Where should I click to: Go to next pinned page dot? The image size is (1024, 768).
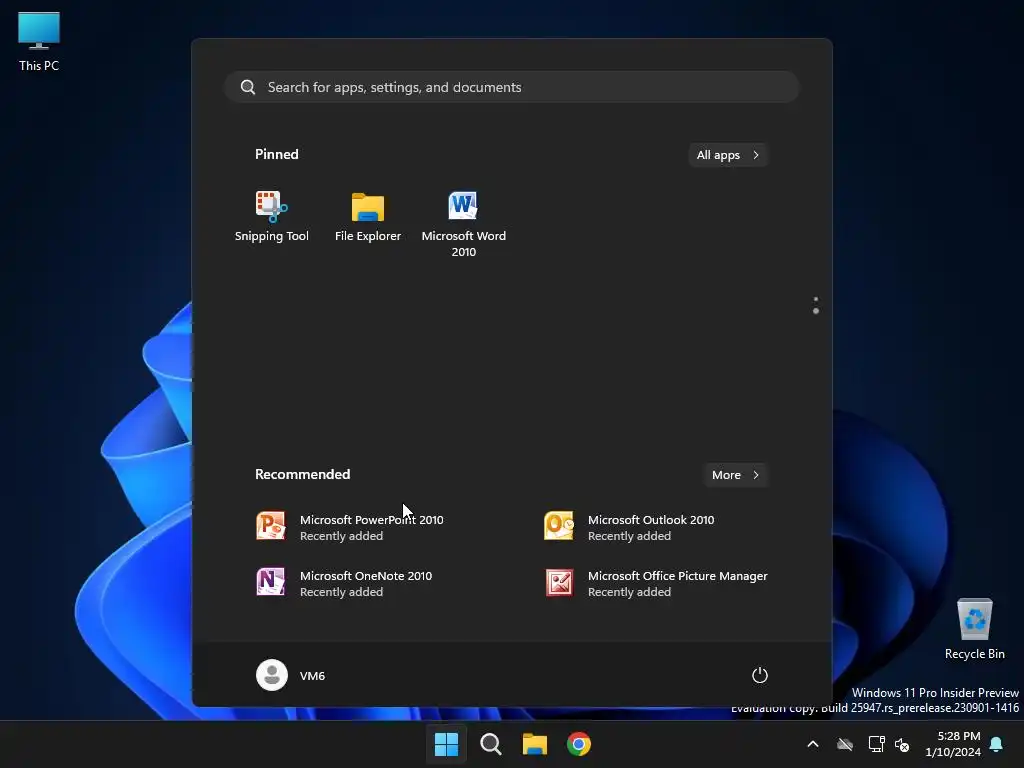click(816, 312)
